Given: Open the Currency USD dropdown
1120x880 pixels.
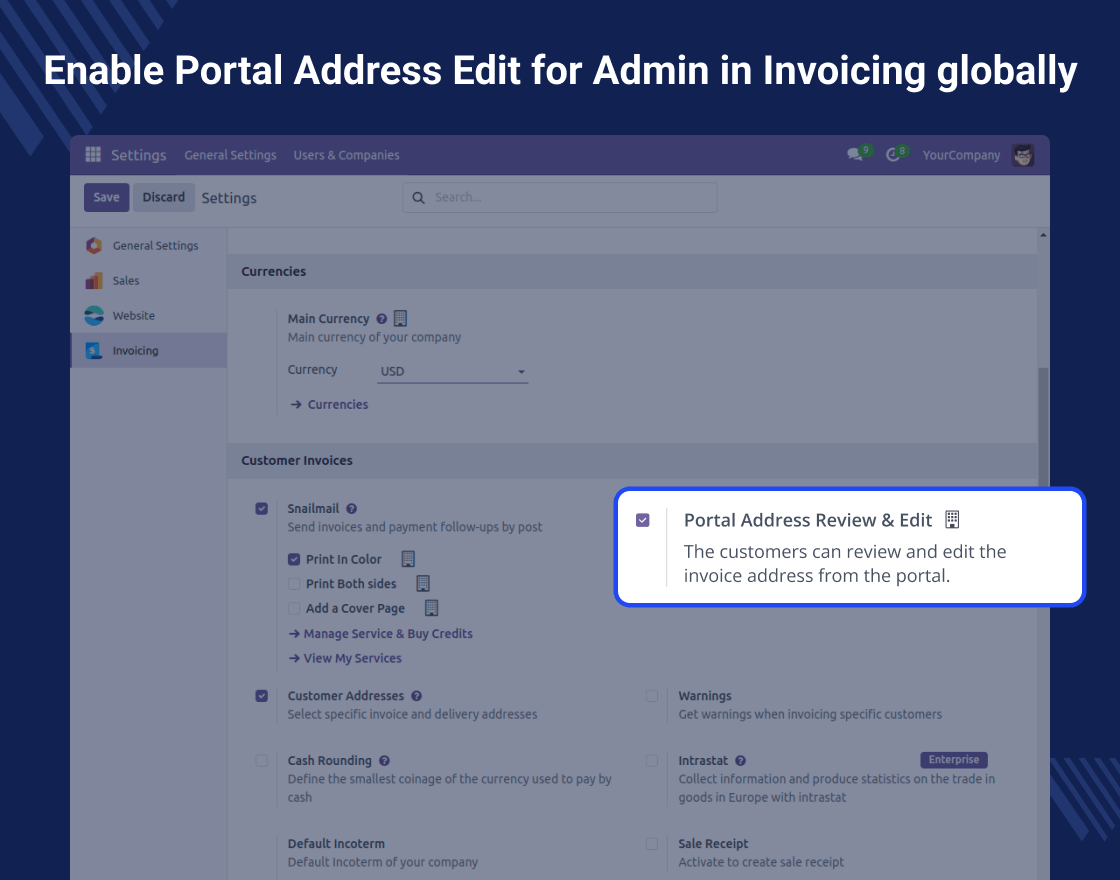Looking at the screenshot, I should 452,371.
